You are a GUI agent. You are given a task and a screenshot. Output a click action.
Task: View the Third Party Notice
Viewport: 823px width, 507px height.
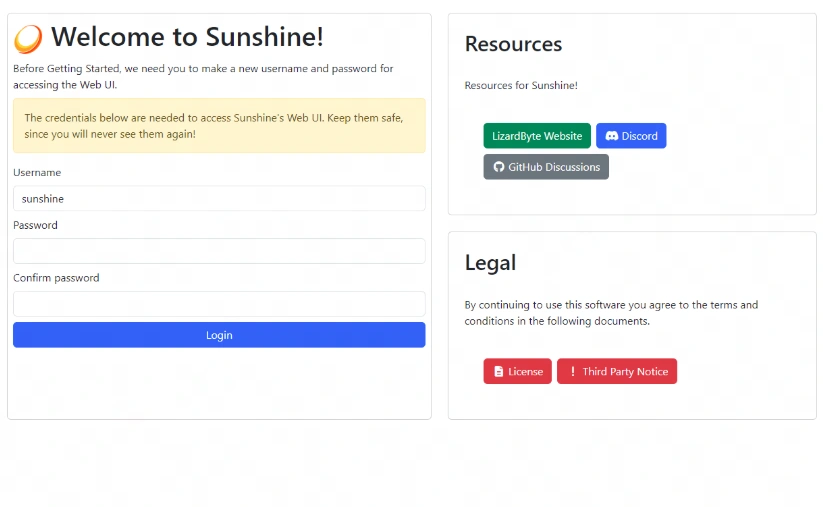[617, 372]
